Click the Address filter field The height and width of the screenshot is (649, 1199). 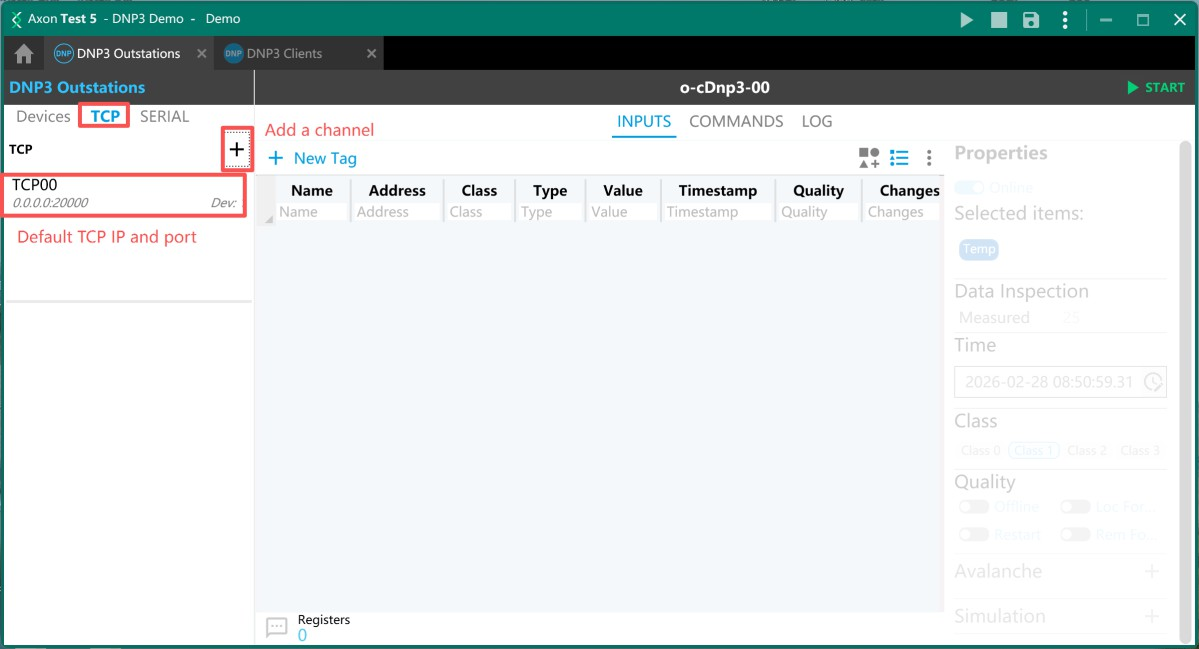pyautogui.click(x=396, y=212)
